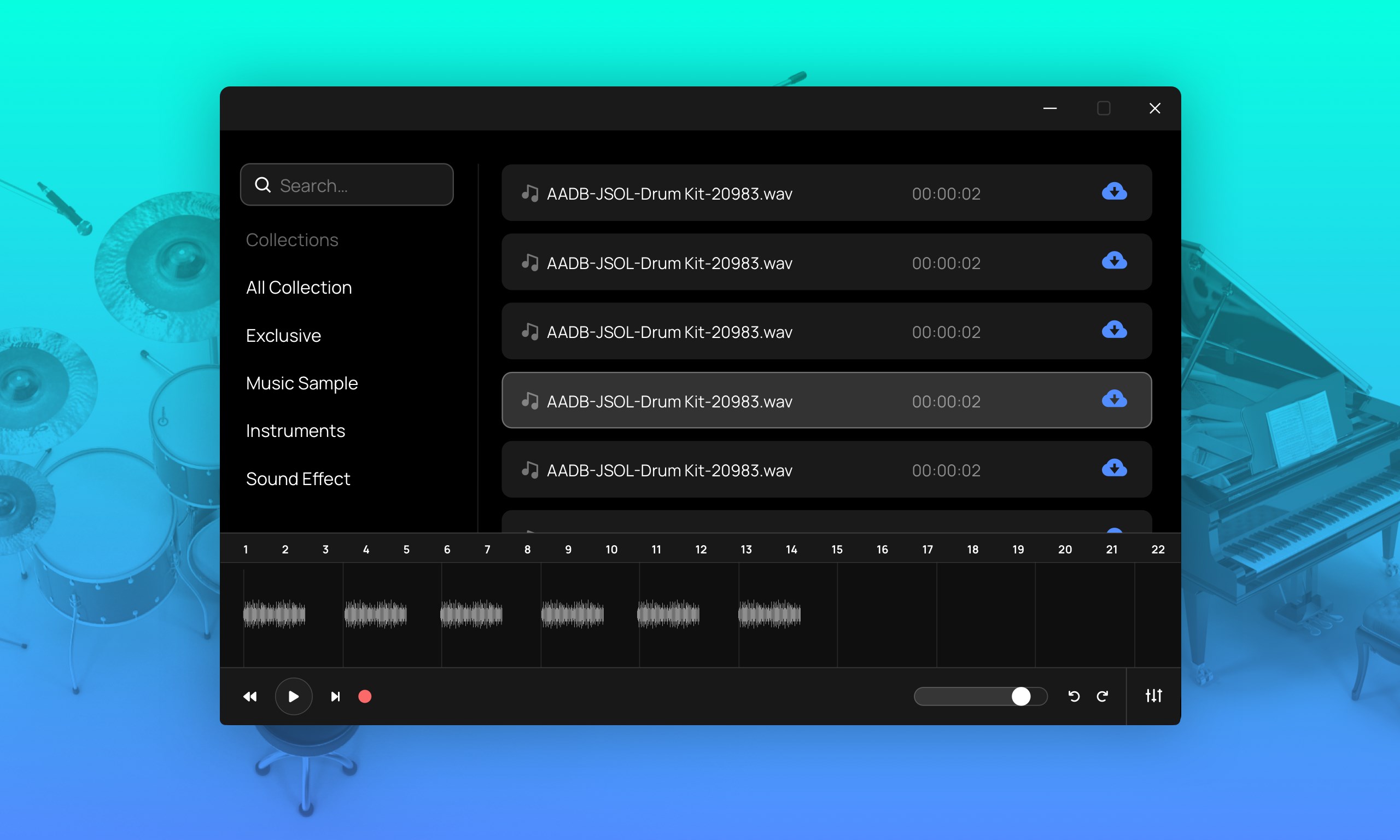Switch to the Music Sample category
The image size is (1400, 840).
tap(302, 383)
